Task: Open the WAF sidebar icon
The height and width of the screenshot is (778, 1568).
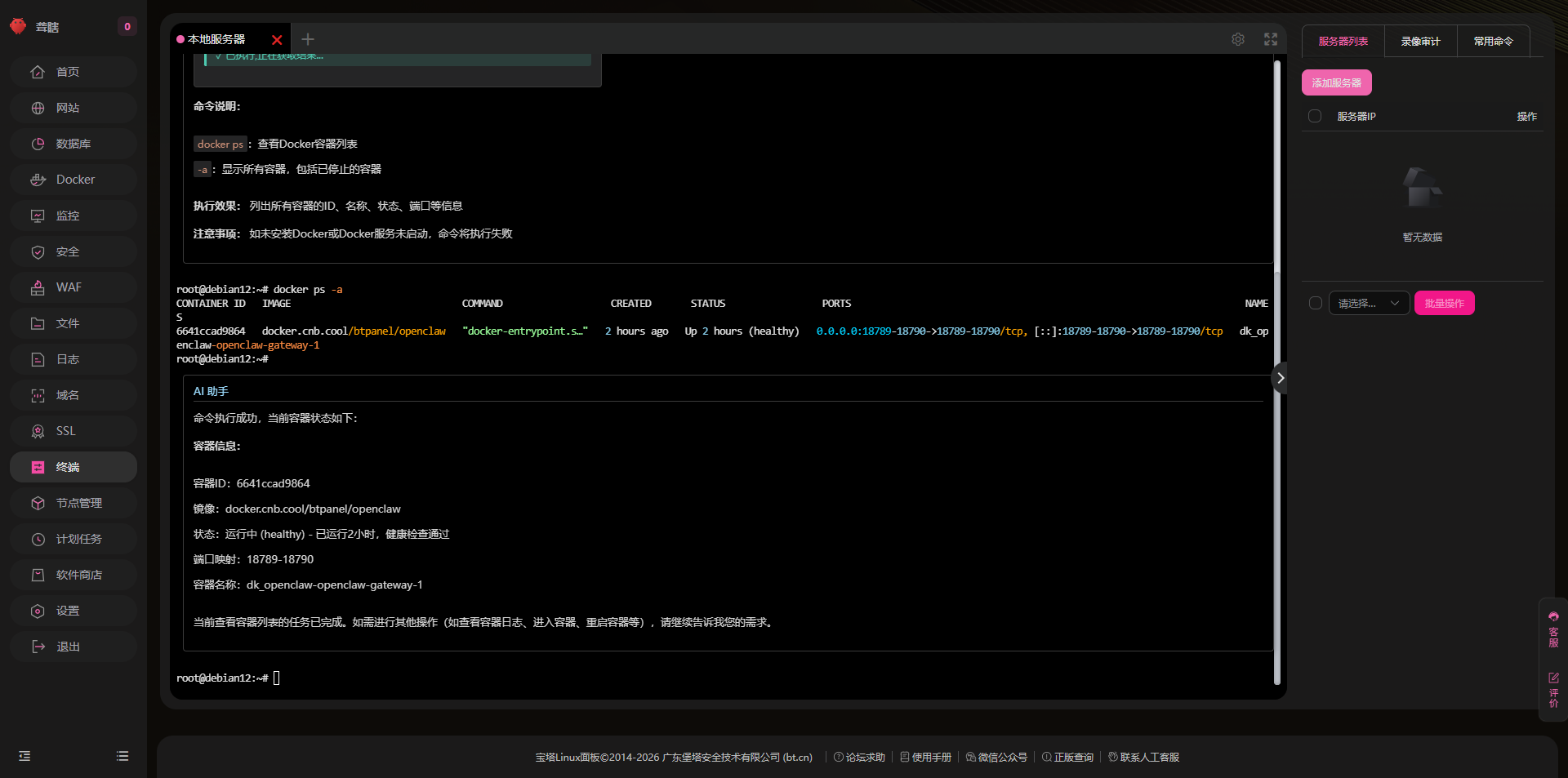Action: pos(38,287)
